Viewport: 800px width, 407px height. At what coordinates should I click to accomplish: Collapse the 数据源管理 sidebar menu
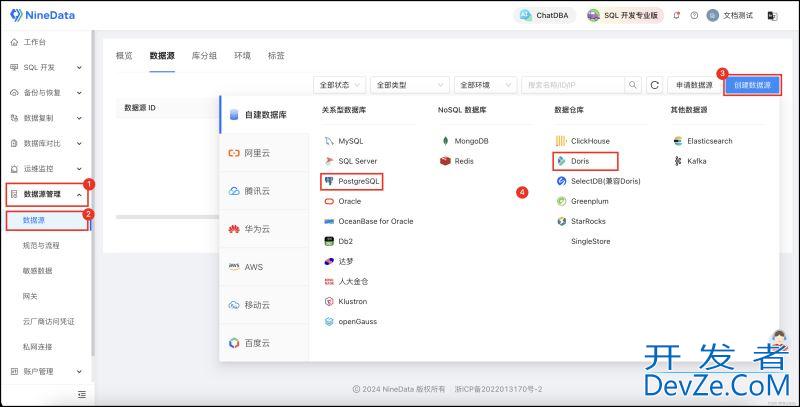[46, 194]
